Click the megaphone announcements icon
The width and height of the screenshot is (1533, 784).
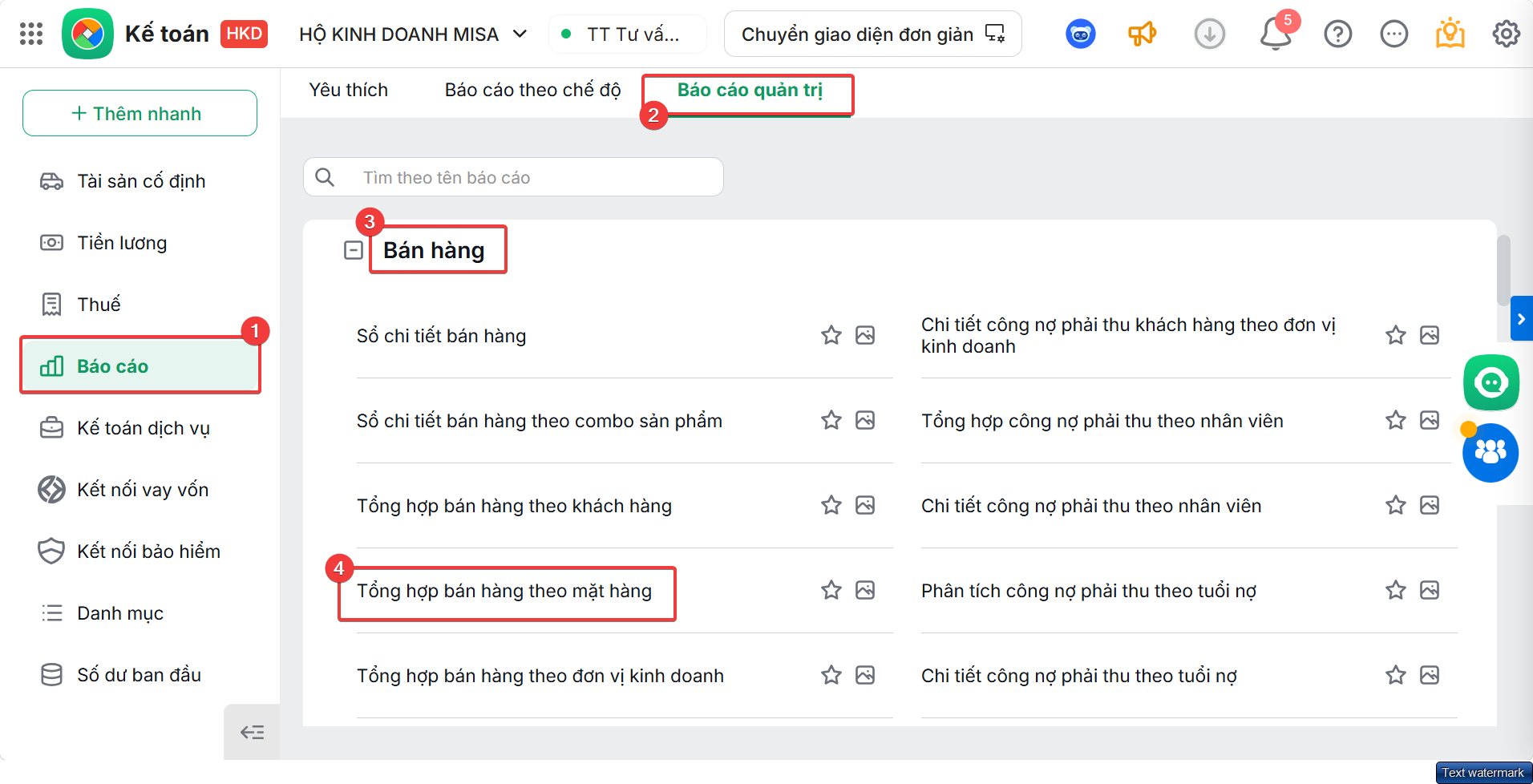1142,34
